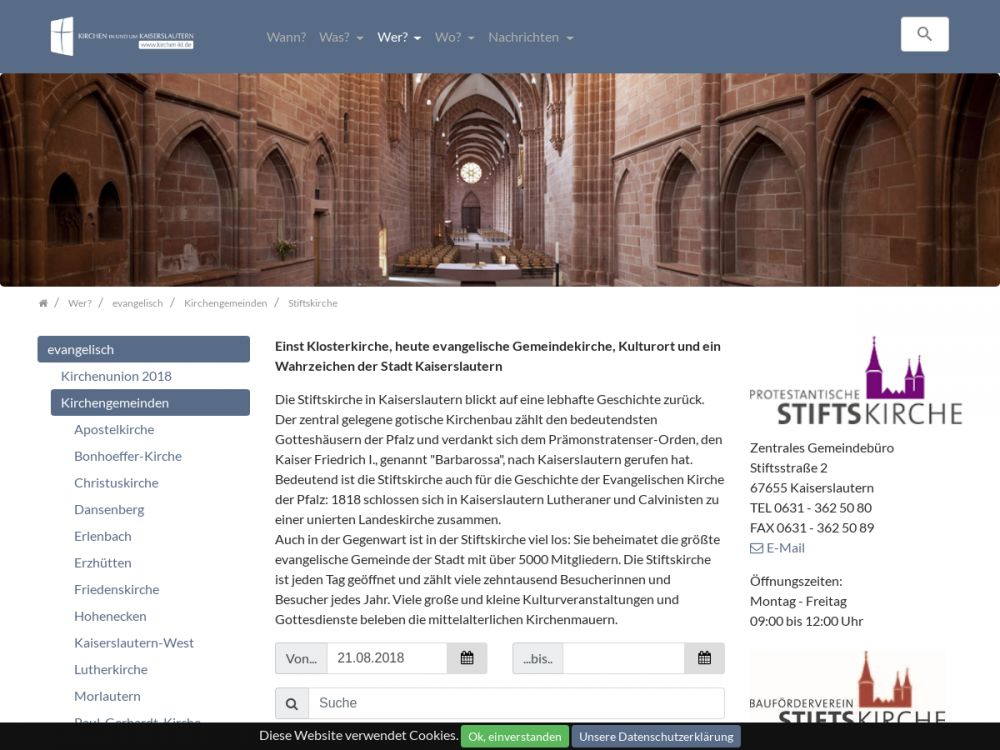This screenshot has height=750, width=1000.
Task: Expand the Wo? dropdown menu
Action: click(x=454, y=37)
